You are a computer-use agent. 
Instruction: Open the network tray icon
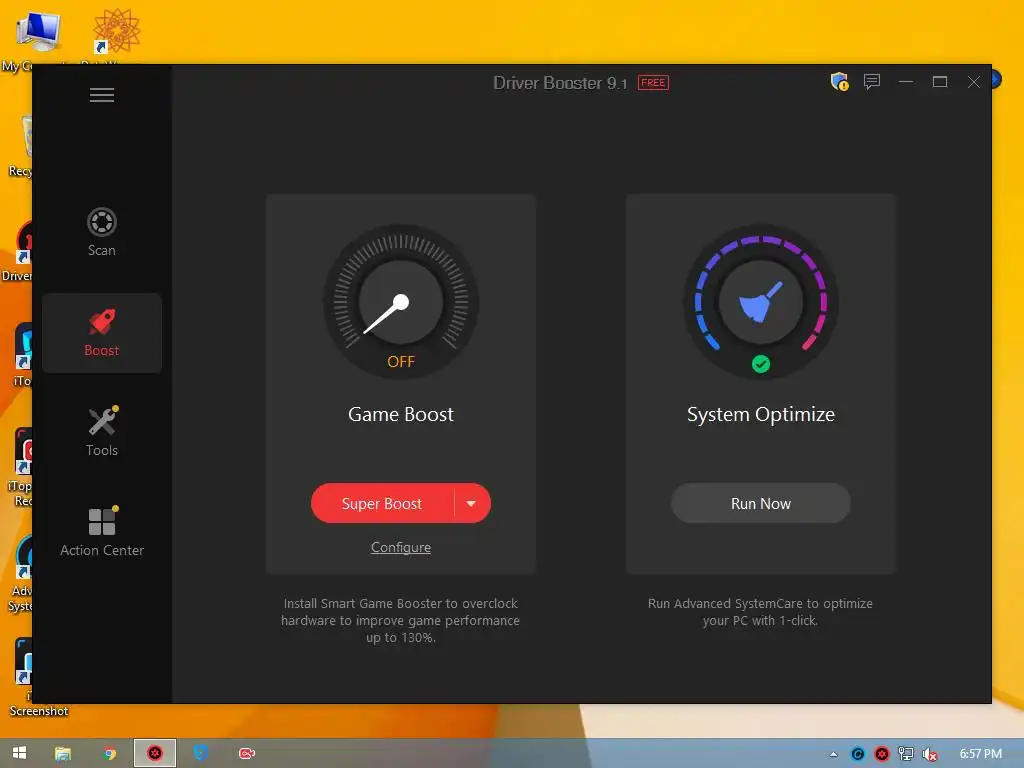click(x=906, y=754)
